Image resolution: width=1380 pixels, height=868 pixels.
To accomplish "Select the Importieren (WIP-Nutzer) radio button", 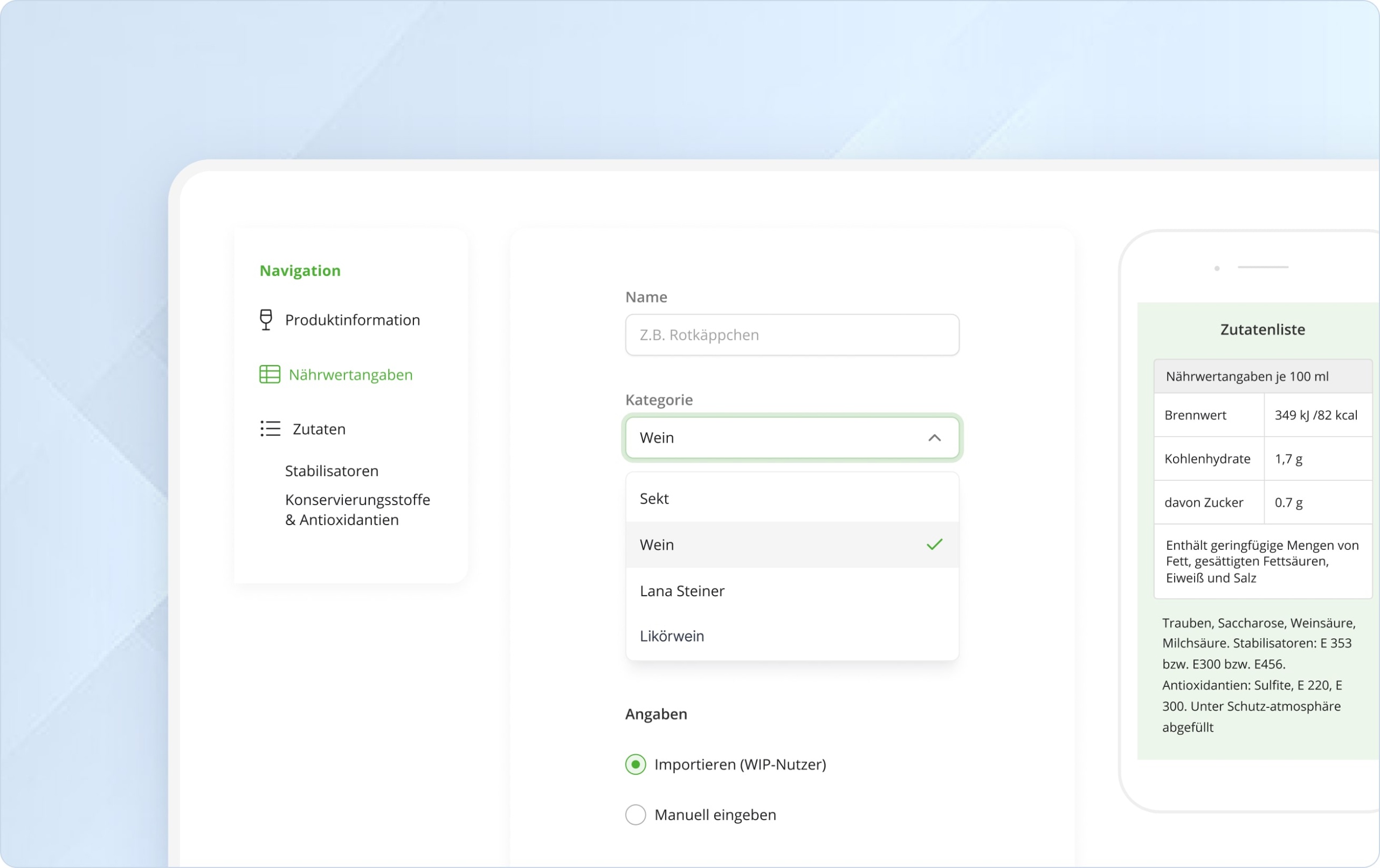I will [x=636, y=764].
